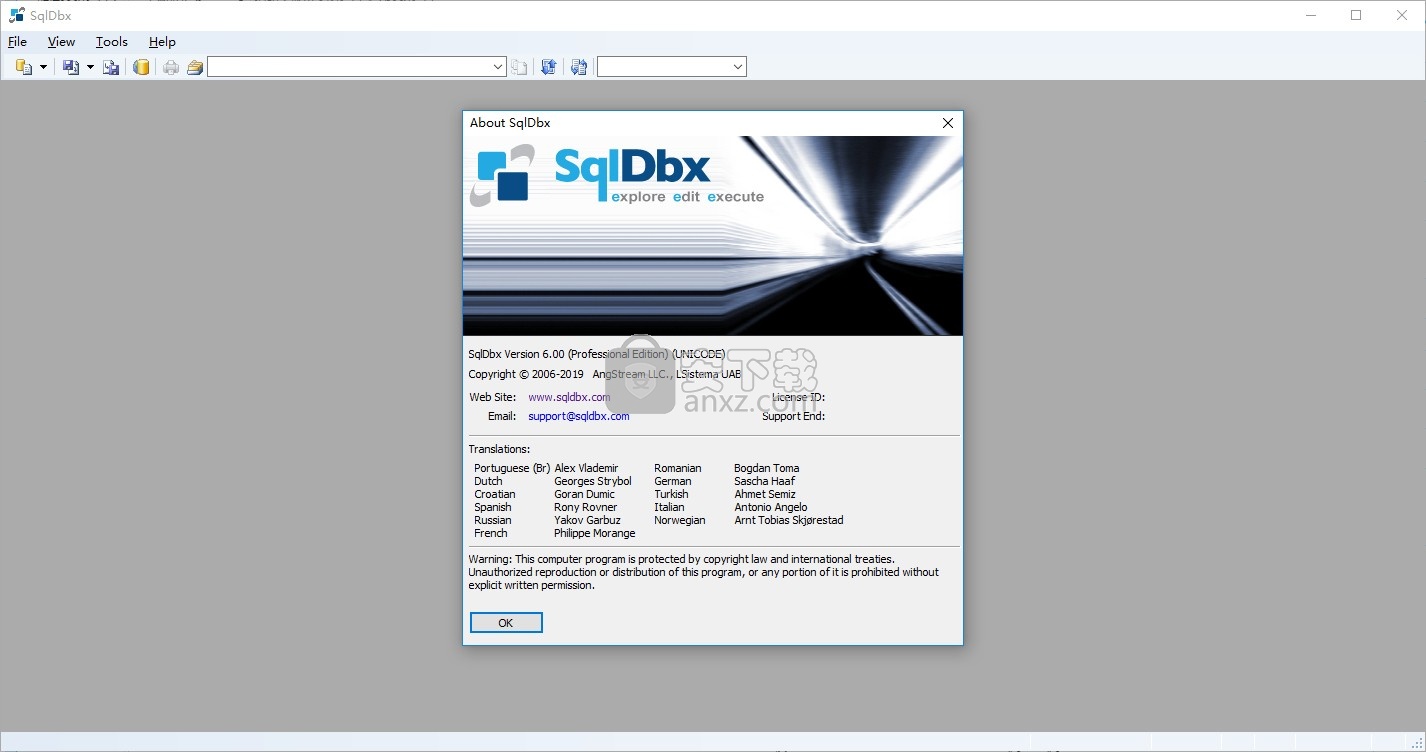Click the 'Support End:' label

pos(793,416)
